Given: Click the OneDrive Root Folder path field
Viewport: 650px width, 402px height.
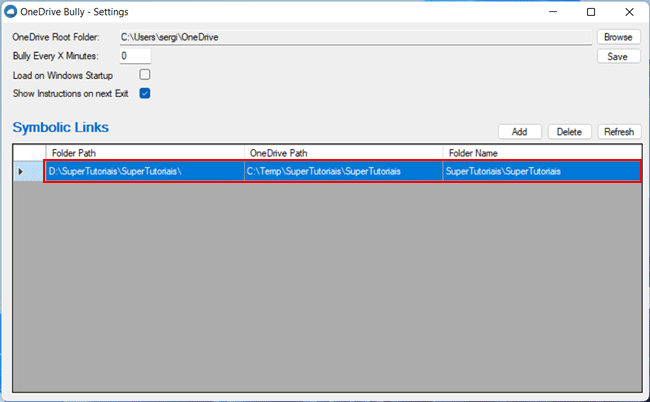Looking at the screenshot, I should tap(355, 37).
